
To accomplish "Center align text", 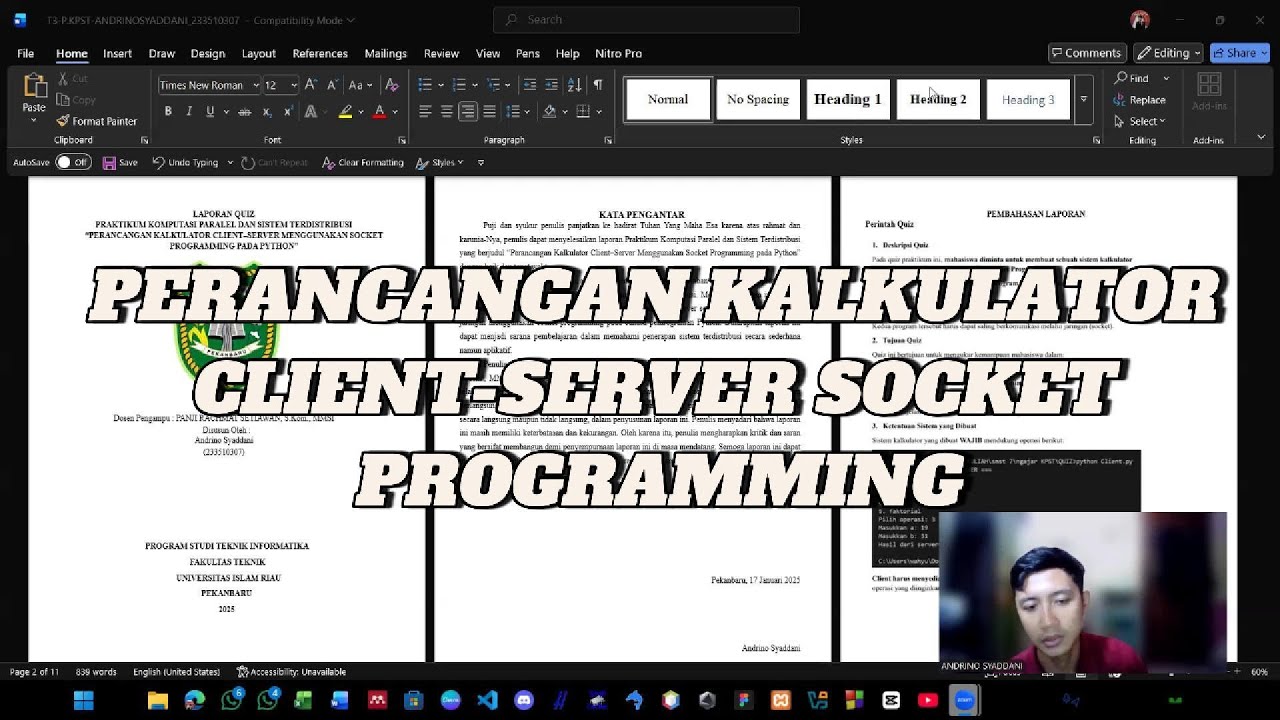I will tap(446, 112).
